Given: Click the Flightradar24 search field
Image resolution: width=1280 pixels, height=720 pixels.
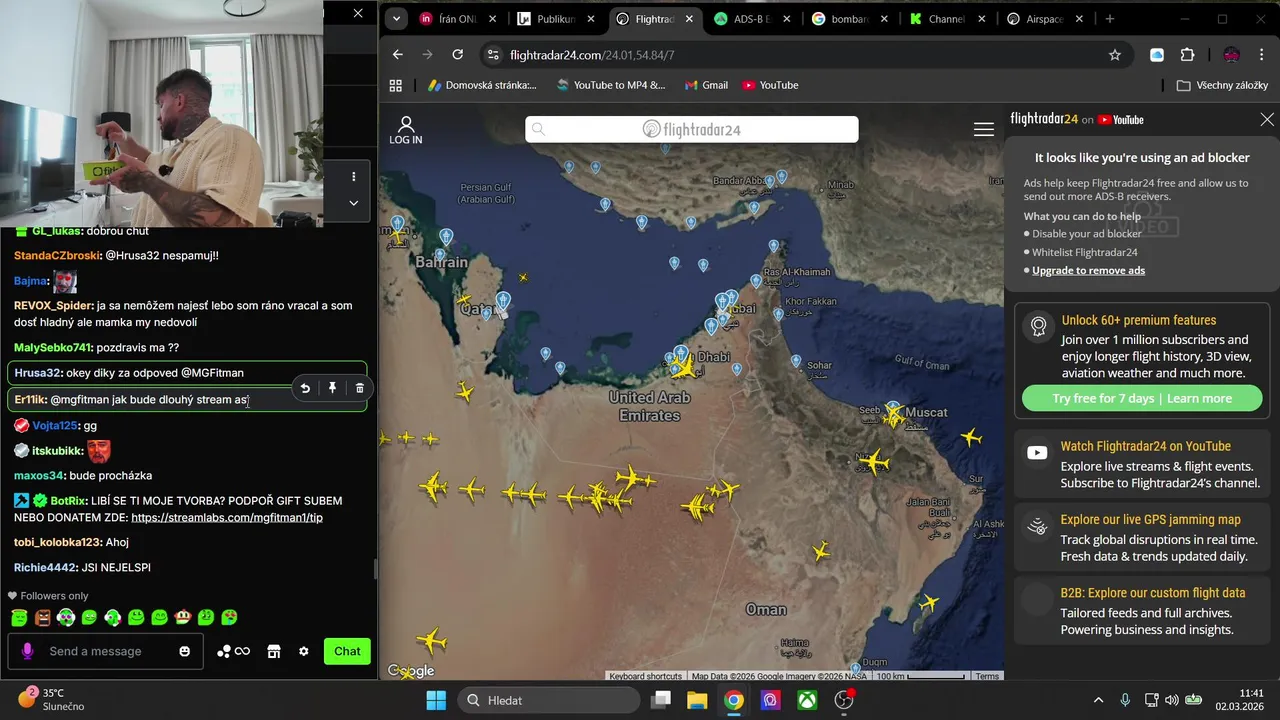Looking at the screenshot, I should point(692,129).
